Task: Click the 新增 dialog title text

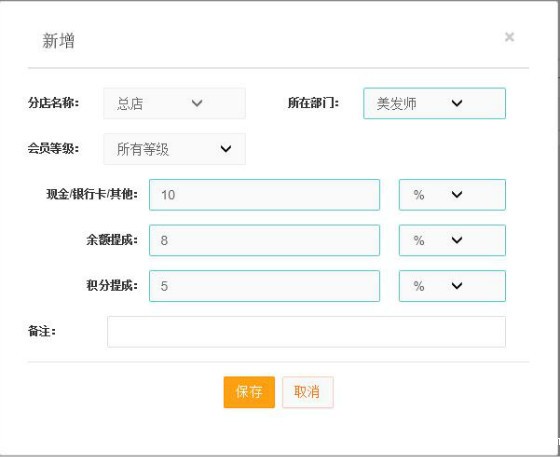Action: pyautogui.click(x=58, y=40)
